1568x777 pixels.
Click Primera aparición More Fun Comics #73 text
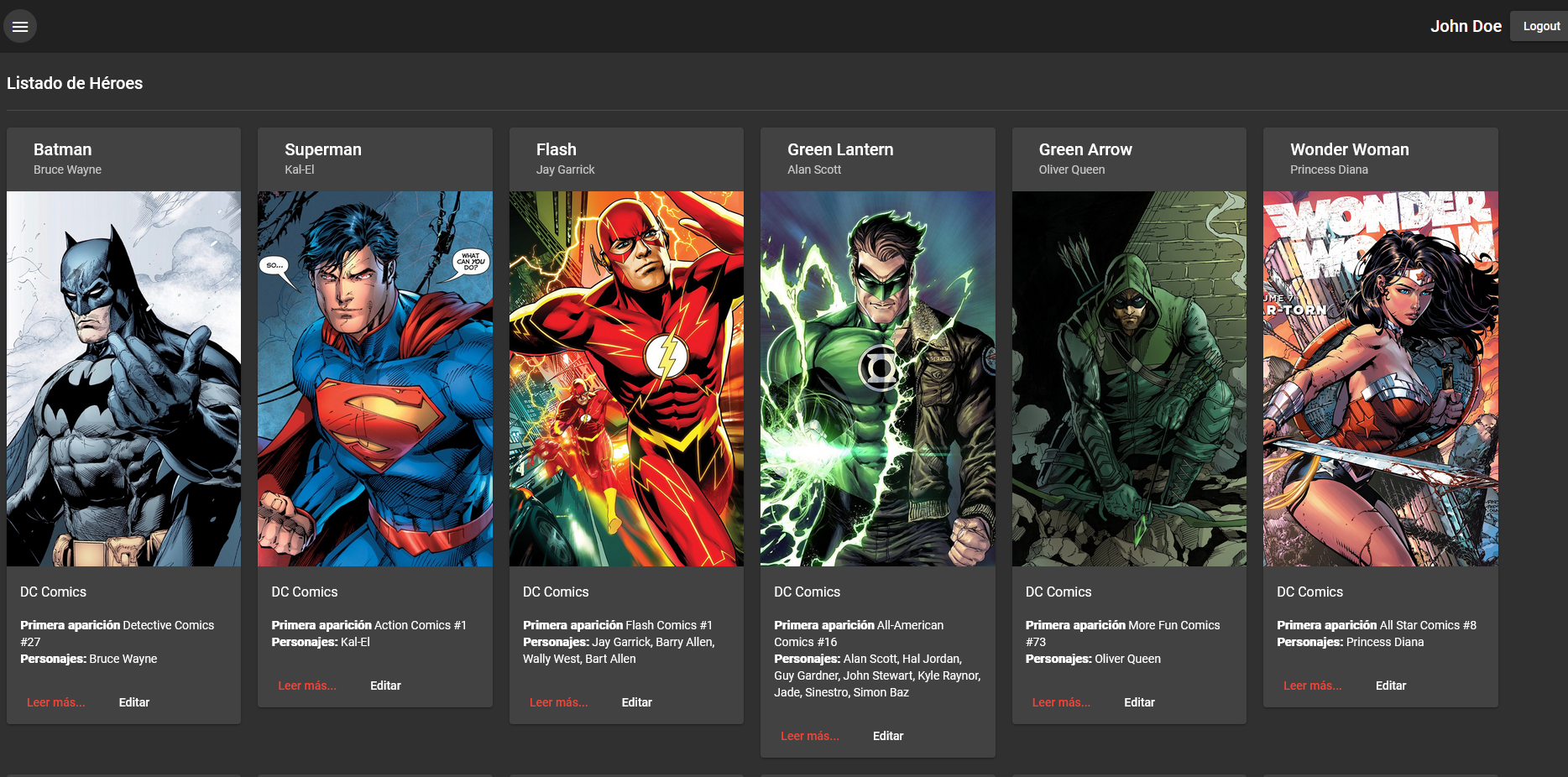click(x=1122, y=634)
